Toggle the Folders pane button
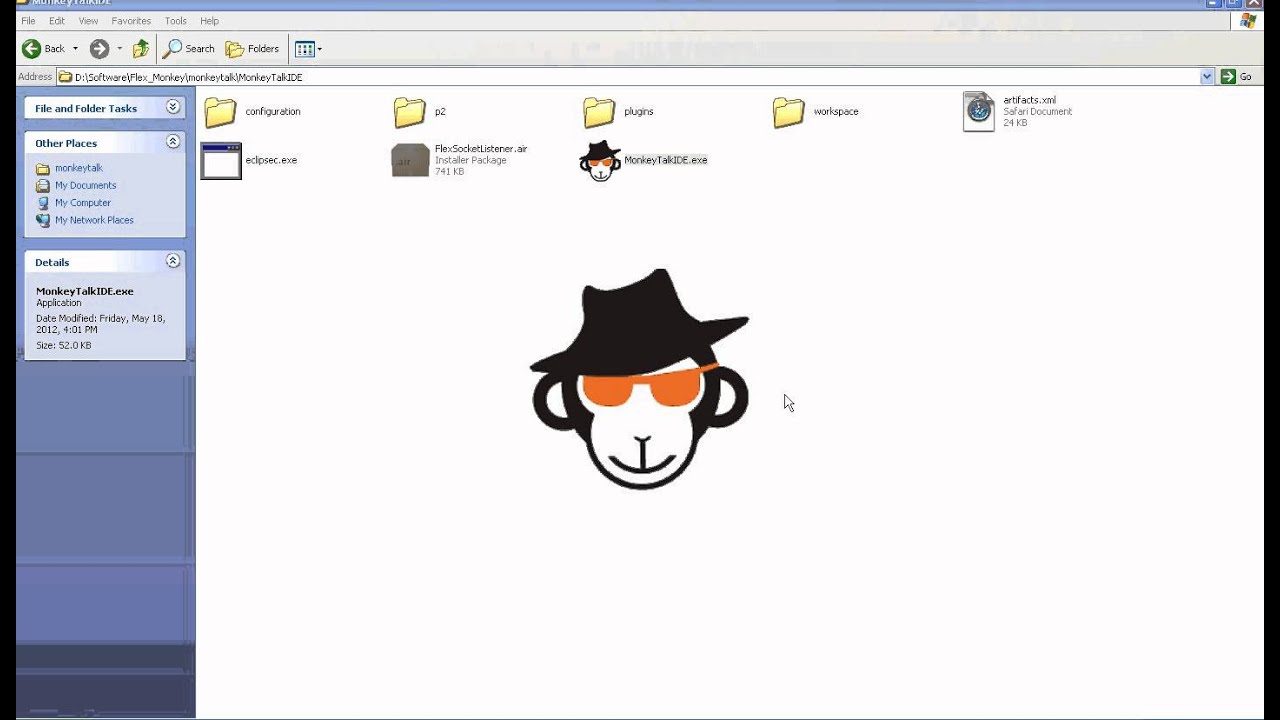The height and width of the screenshot is (720, 1280). 253,48
